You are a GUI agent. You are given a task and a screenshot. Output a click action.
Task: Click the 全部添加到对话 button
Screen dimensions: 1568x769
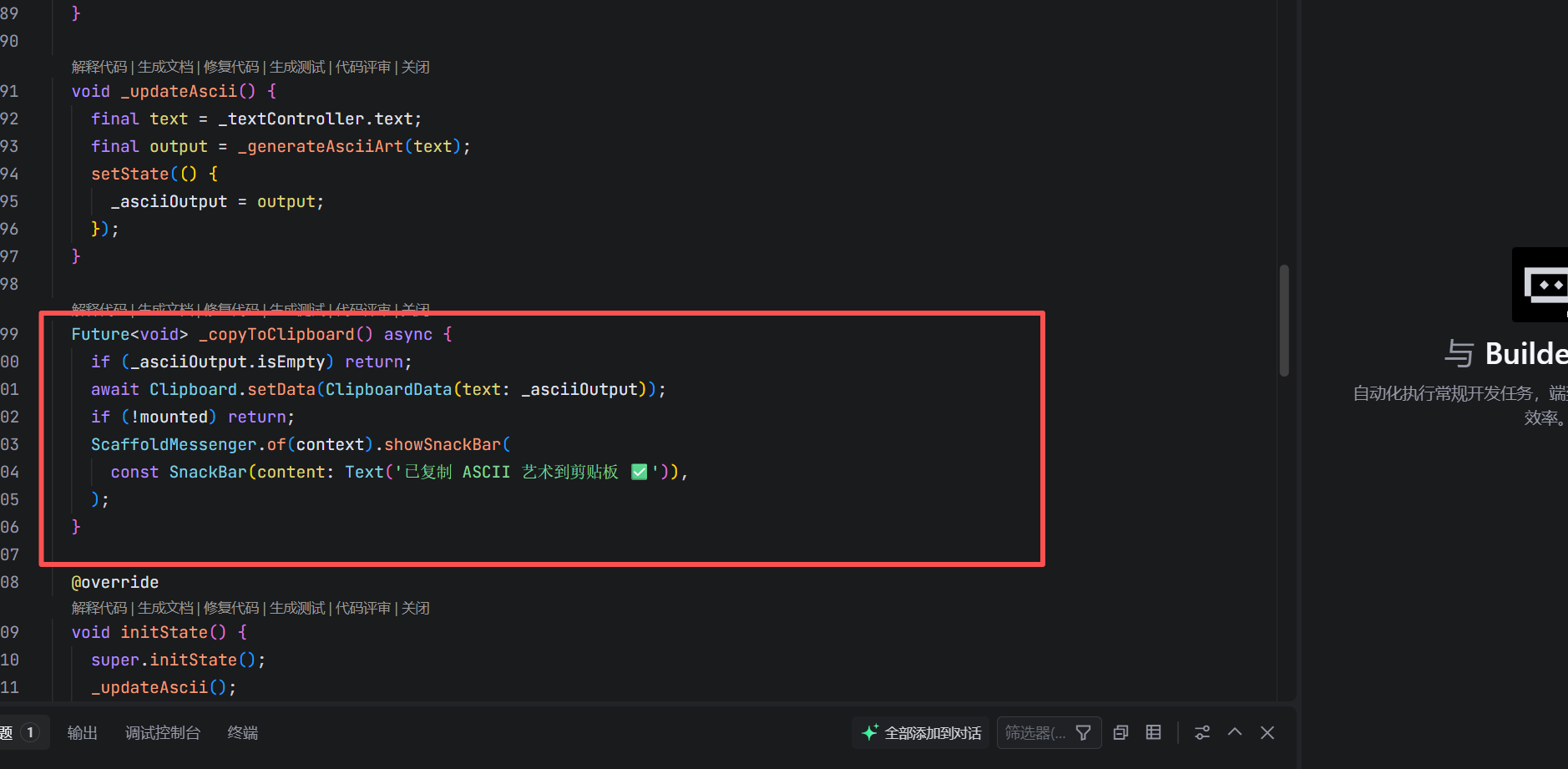point(921,732)
